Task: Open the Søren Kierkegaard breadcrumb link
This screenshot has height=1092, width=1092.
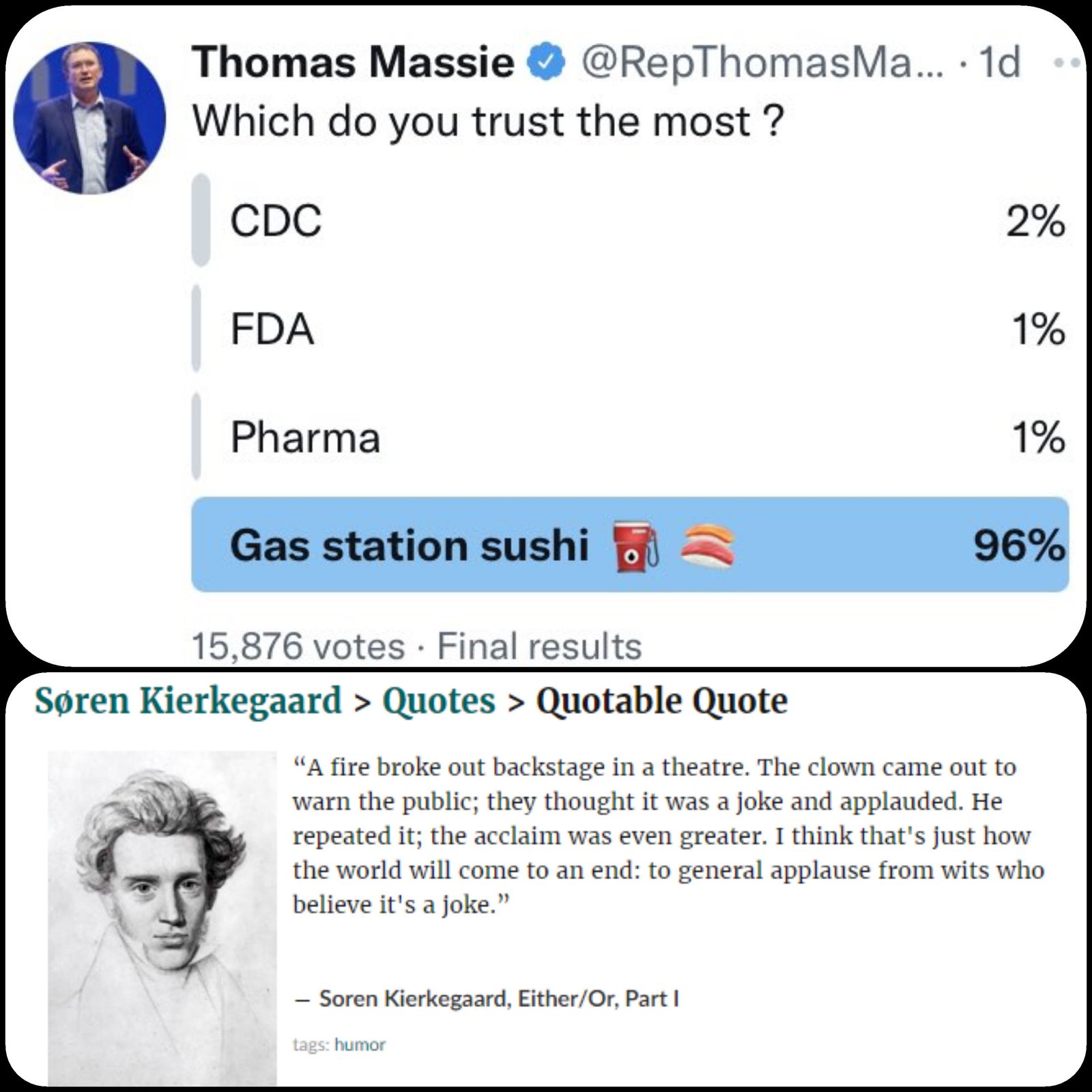Action: pos(188,701)
